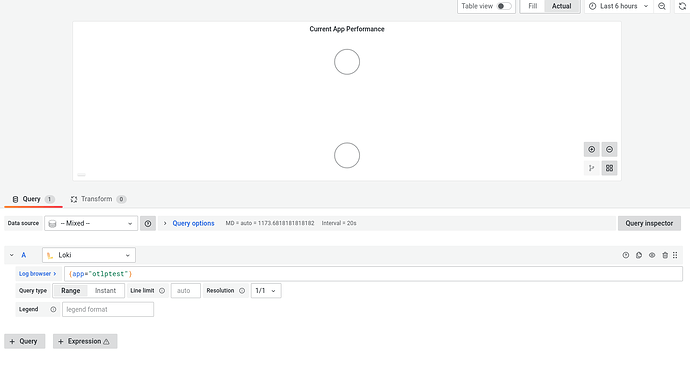Open the Resolution 1/1 dropdown

tap(266, 291)
